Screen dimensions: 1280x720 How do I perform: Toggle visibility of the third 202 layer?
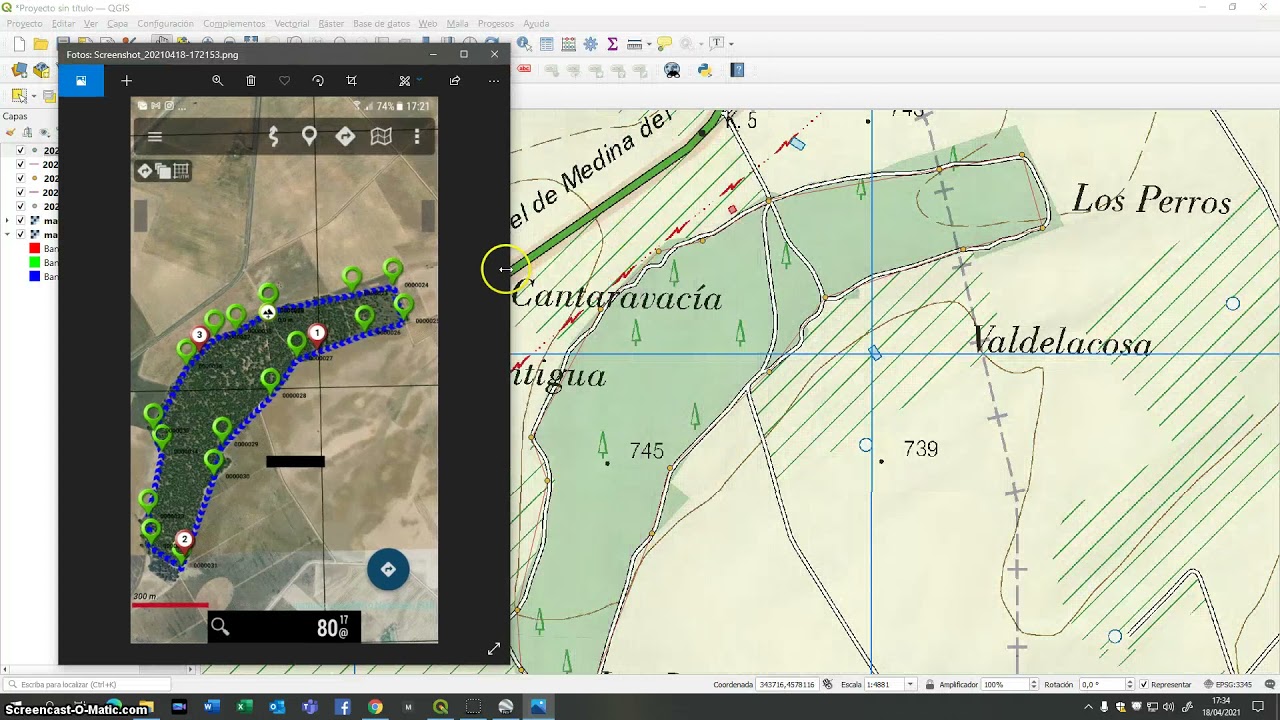[x=20, y=179]
